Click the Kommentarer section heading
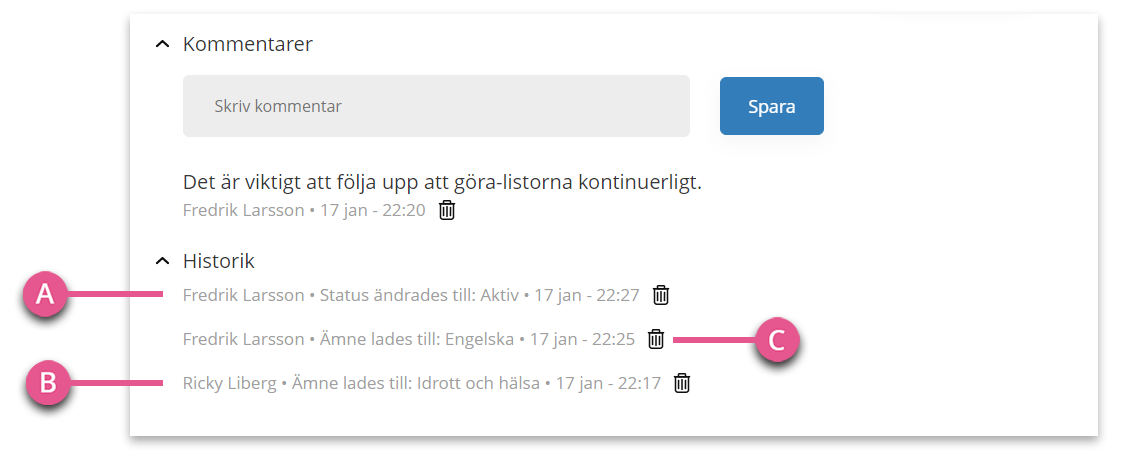Viewport: 1122px width, 470px height. [248, 44]
